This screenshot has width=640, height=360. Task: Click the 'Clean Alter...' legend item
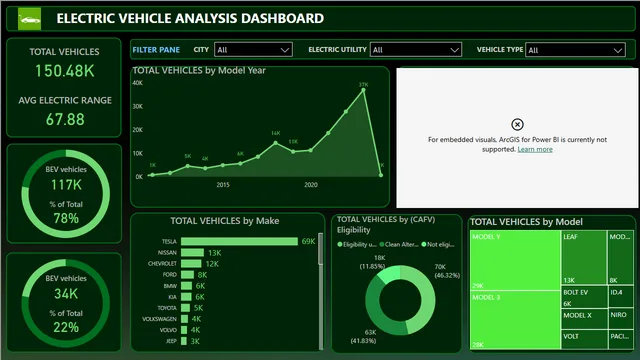pos(399,244)
